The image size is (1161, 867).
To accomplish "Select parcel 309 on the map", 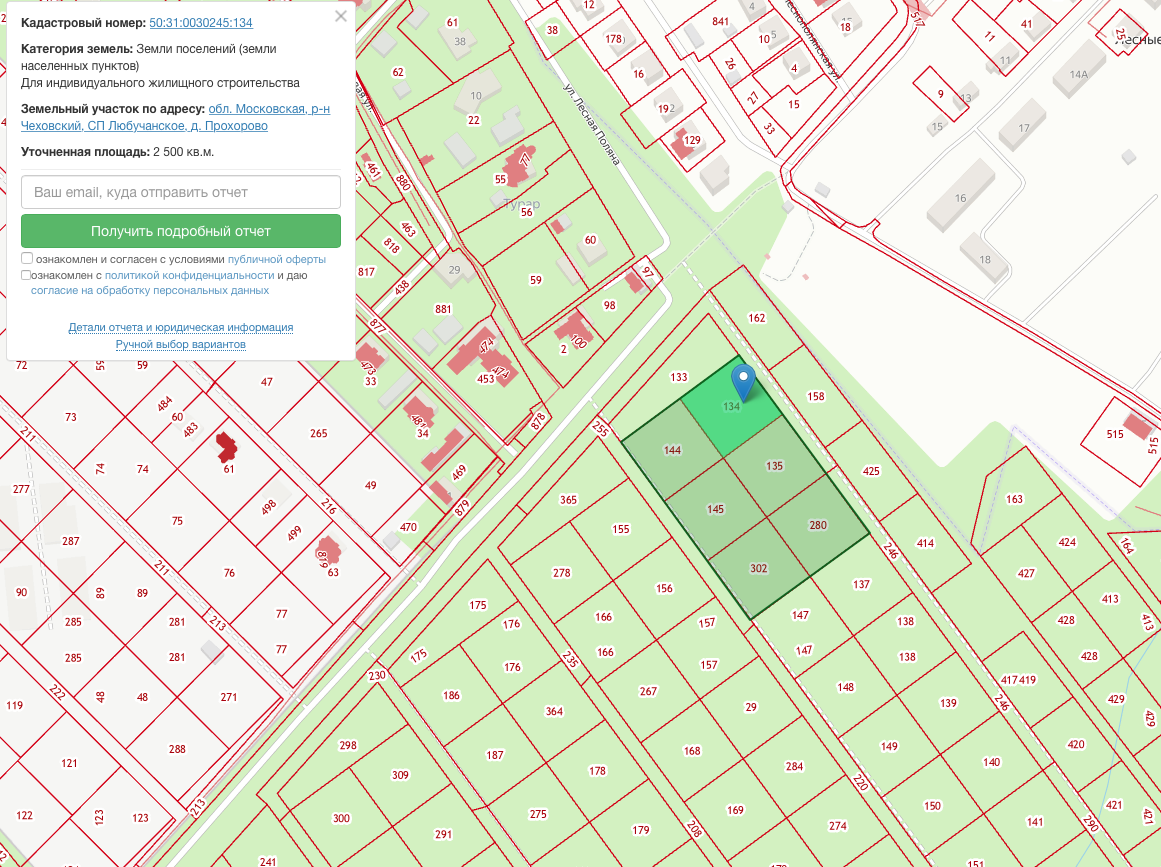I will 400,775.
